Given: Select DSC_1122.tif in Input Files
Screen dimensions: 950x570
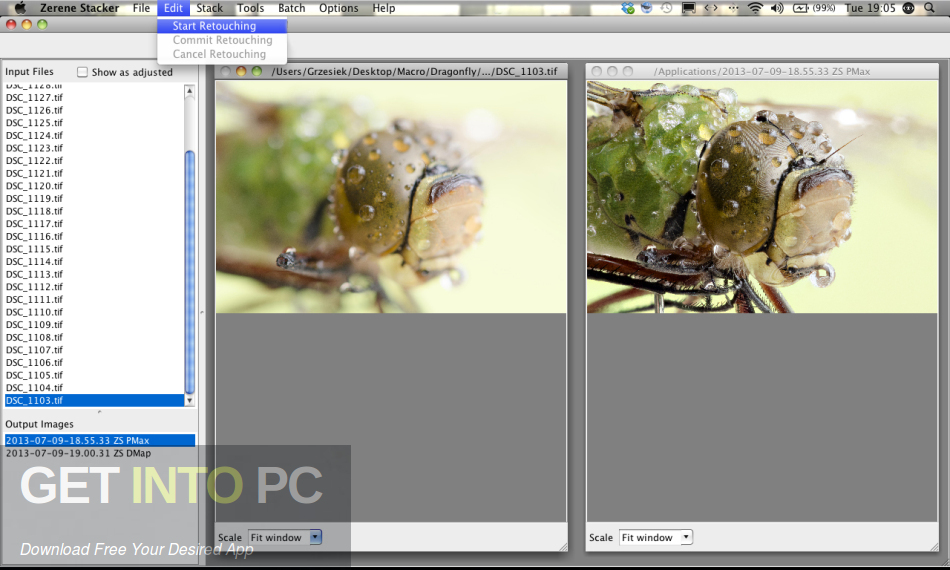Looking at the screenshot, I should coord(95,161).
